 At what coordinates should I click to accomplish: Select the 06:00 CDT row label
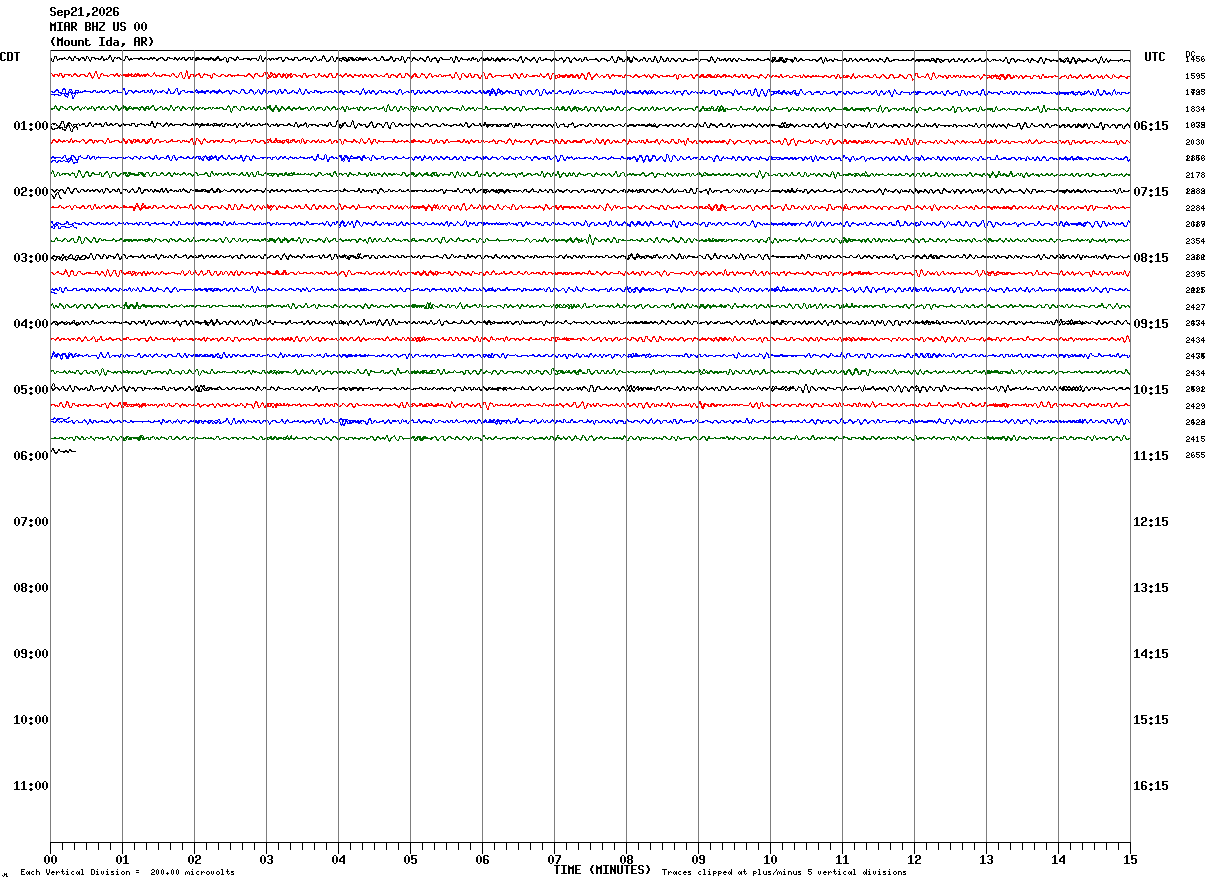point(31,456)
